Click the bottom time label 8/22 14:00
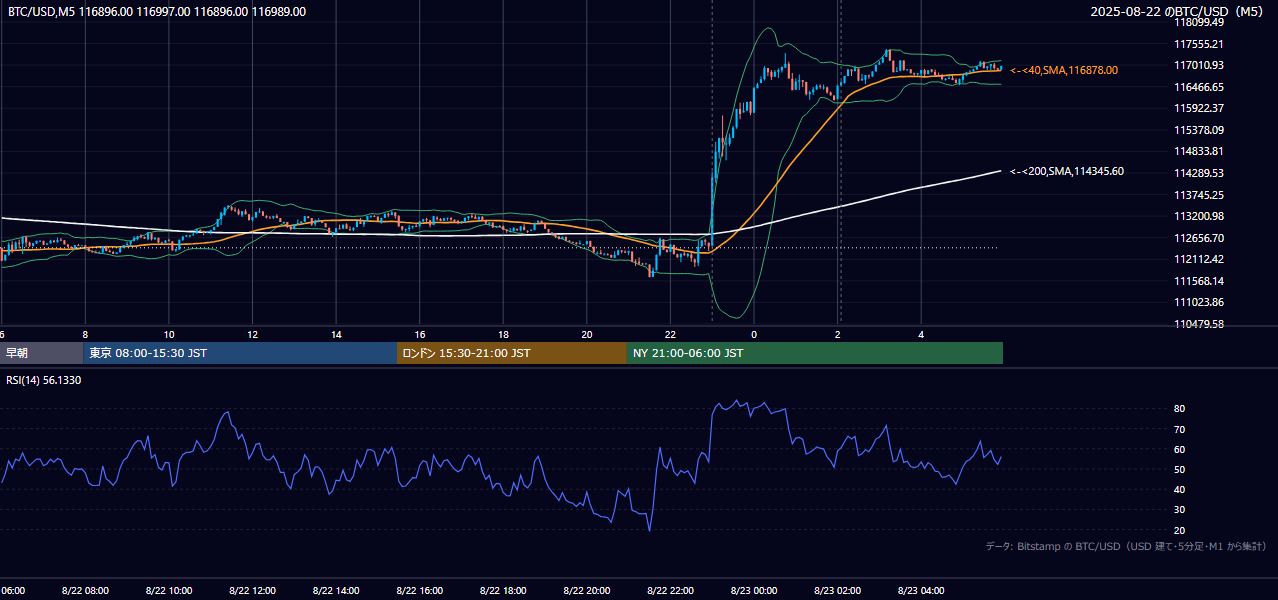Screen dimensions: 1278x600 point(336,590)
